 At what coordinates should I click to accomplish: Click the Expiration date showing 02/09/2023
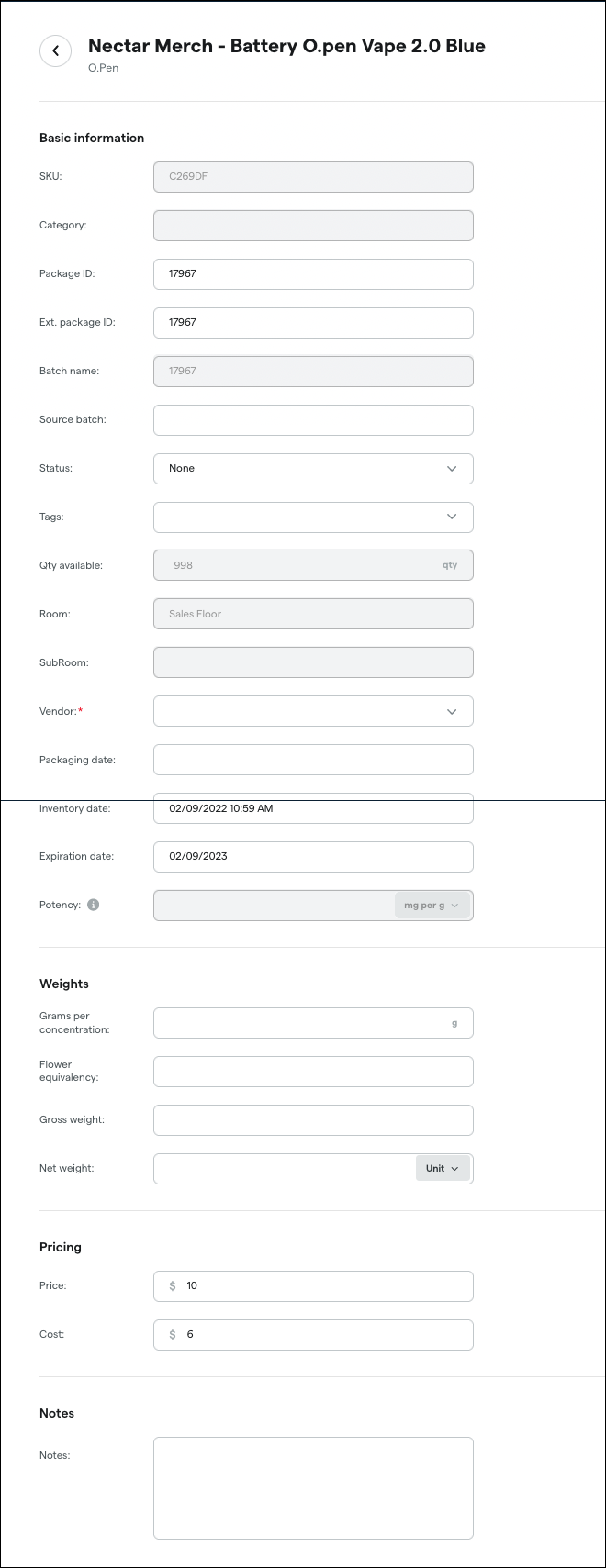click(313, 856)
